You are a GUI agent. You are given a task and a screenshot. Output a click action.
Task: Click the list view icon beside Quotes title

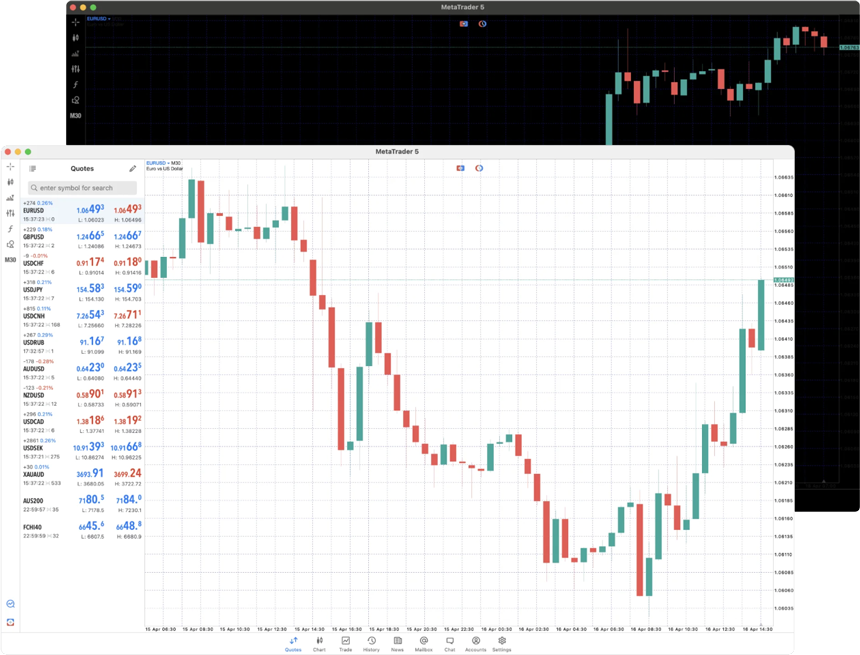[33, 168]
